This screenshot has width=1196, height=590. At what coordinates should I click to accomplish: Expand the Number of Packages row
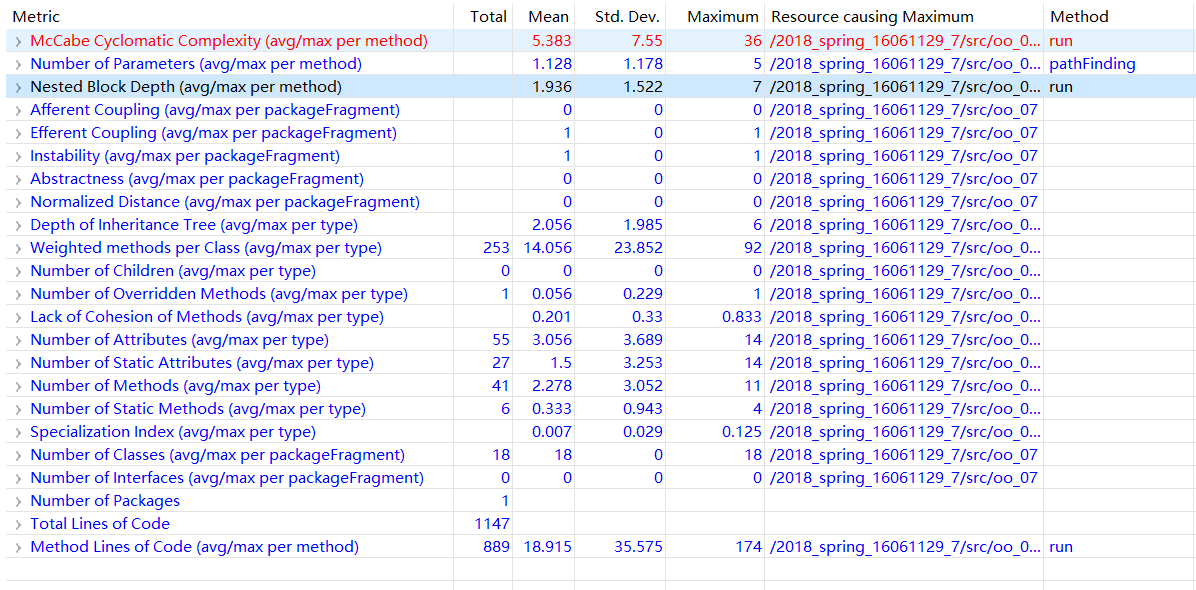click(18, 501)
